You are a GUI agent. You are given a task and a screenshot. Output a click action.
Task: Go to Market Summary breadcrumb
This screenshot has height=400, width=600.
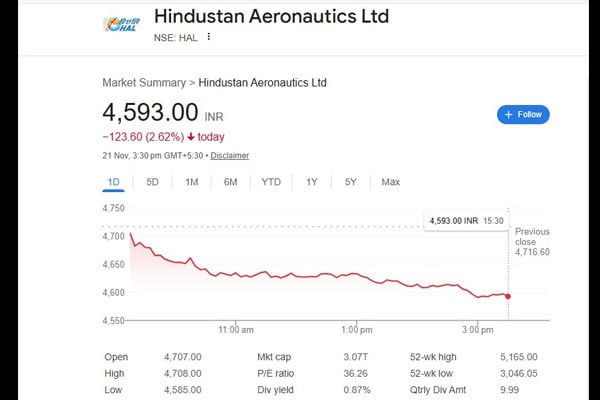coord(144,82)
